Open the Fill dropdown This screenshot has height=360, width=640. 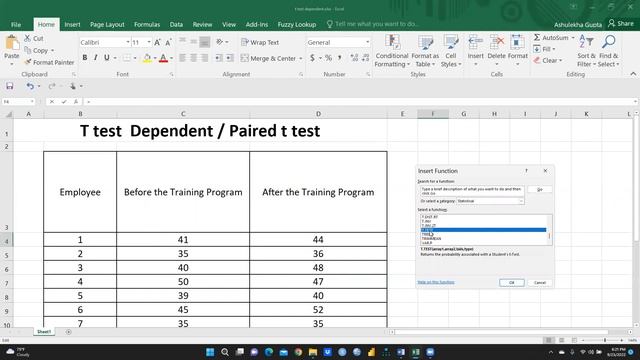pyautogui.click(x=544, y=49)
